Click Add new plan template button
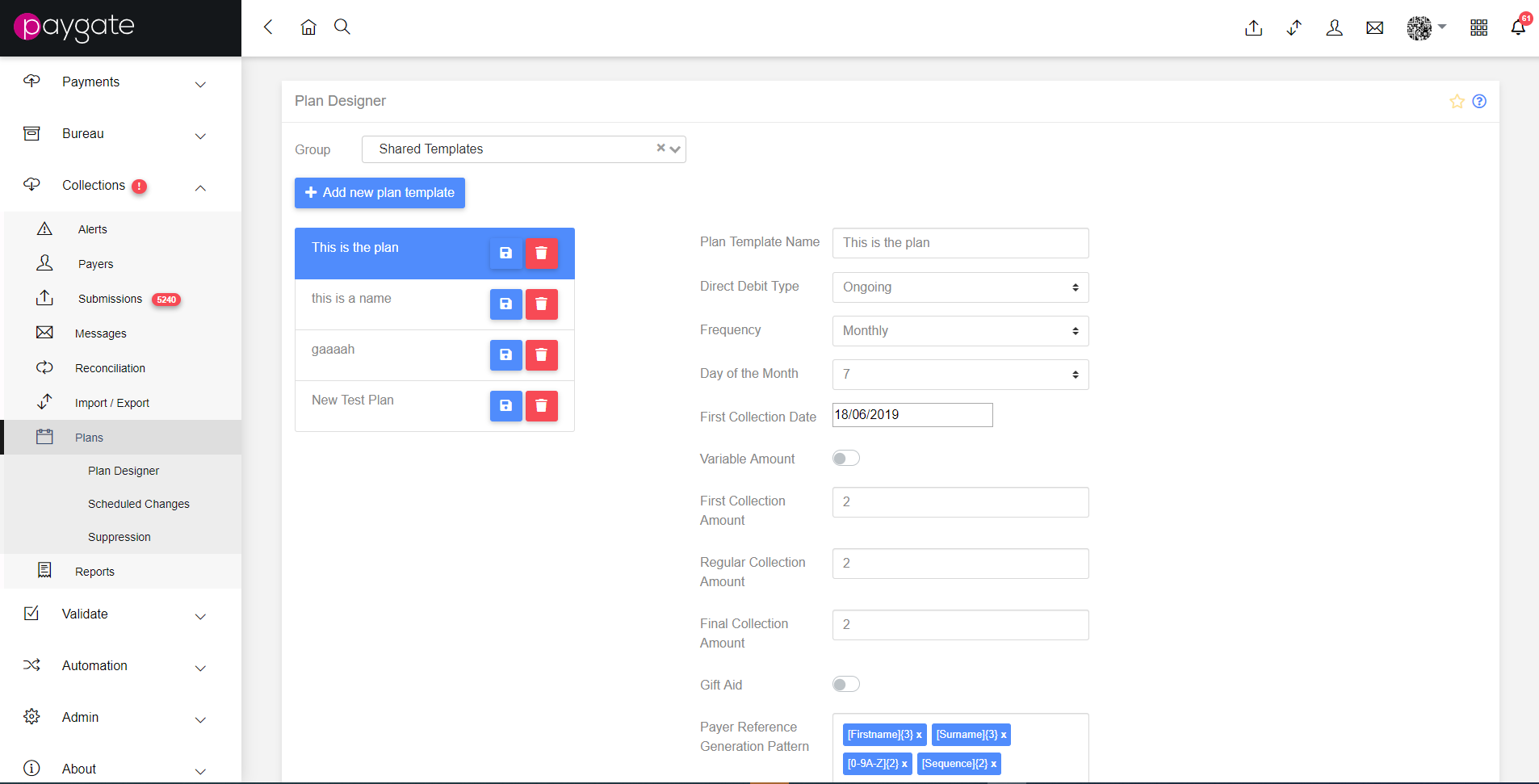Viewport: 1539px width, 784px height. [380, 193]
